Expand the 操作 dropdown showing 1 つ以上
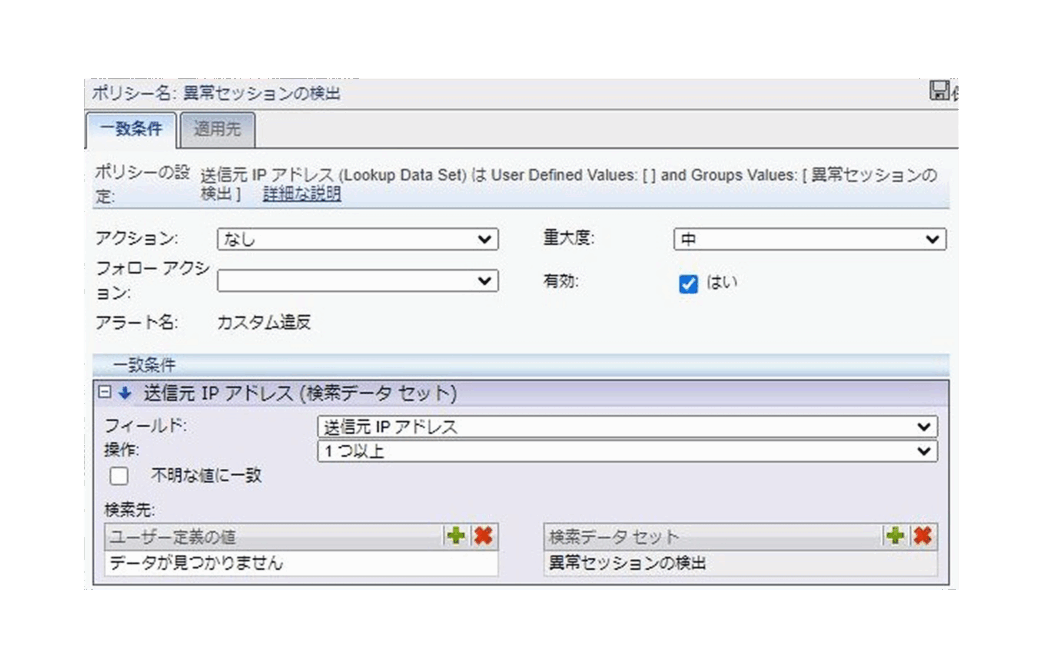The image size is (1043, 668). 627,451
